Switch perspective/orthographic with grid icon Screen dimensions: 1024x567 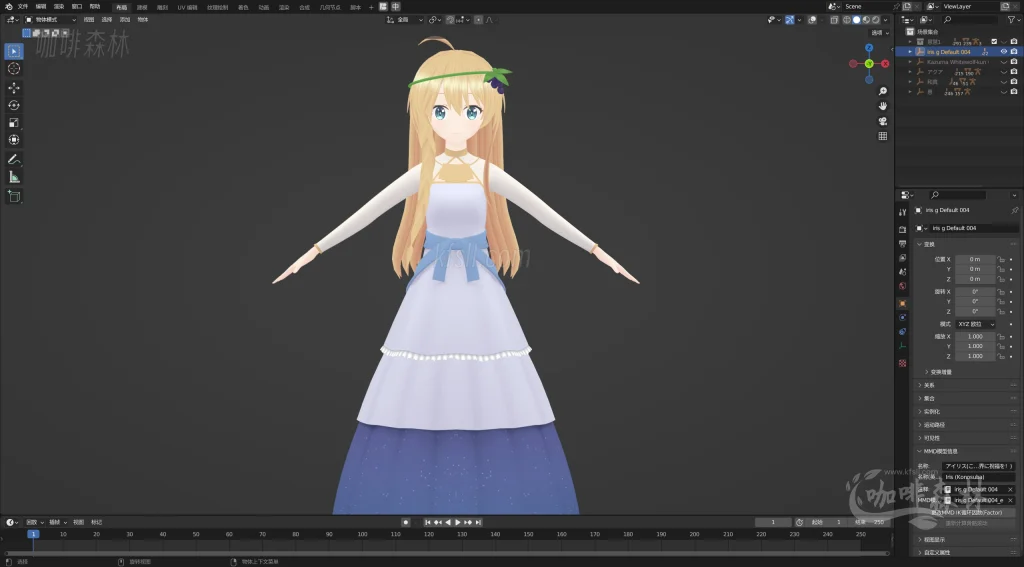click(x=882, y=137)
